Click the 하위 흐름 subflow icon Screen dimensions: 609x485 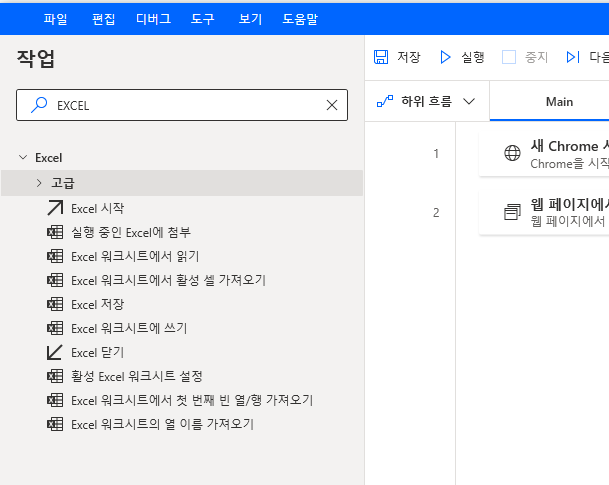click(385, 101)
